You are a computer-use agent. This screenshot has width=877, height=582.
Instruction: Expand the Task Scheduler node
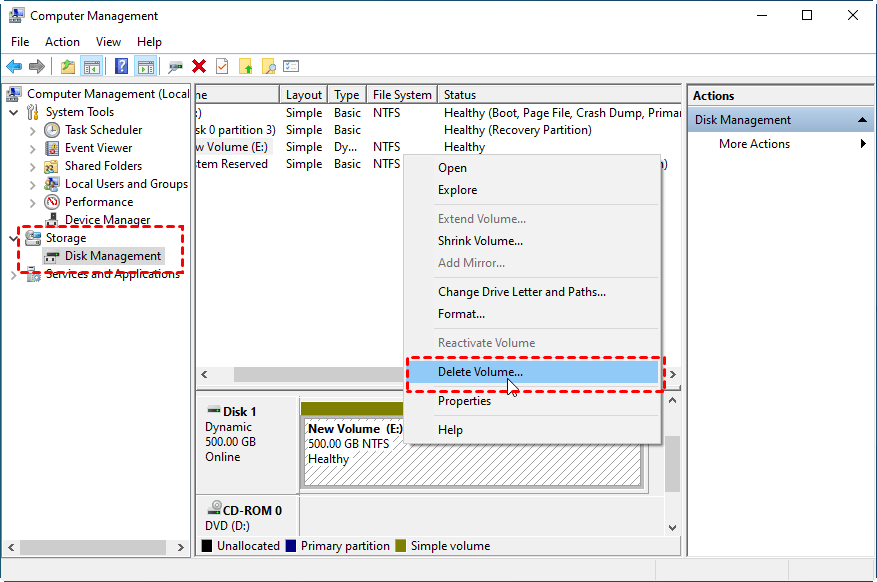[x=32, y=131]
